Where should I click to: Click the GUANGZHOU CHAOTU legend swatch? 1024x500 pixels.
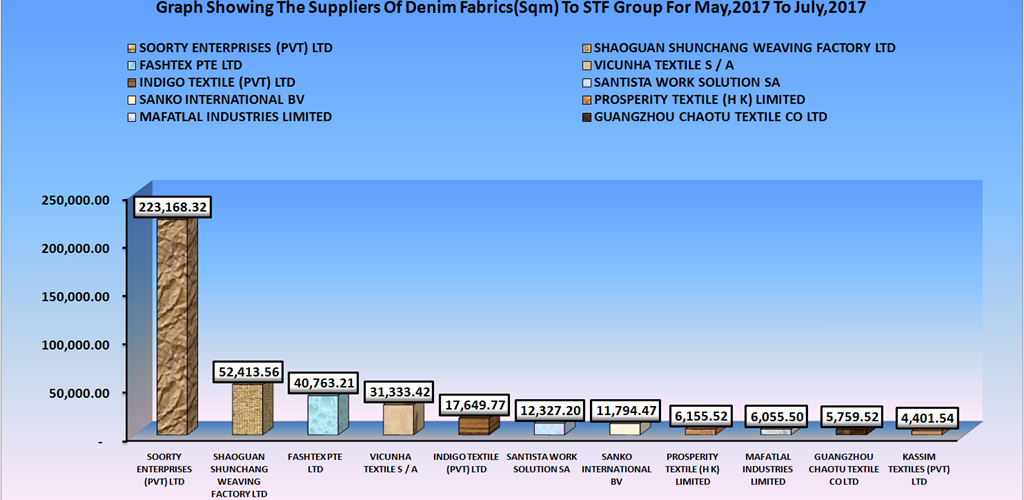point(587,117)
